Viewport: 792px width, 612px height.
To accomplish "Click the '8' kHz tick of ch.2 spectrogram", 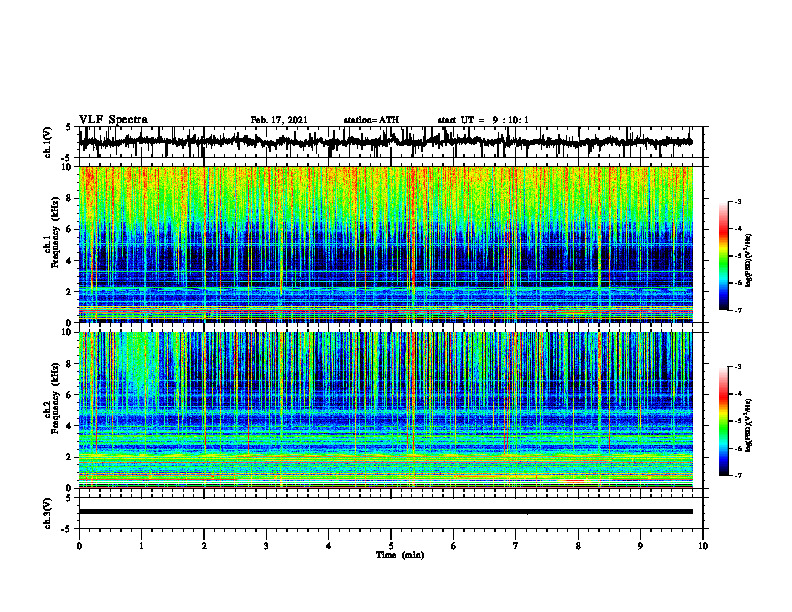I will tap(71, 364).
